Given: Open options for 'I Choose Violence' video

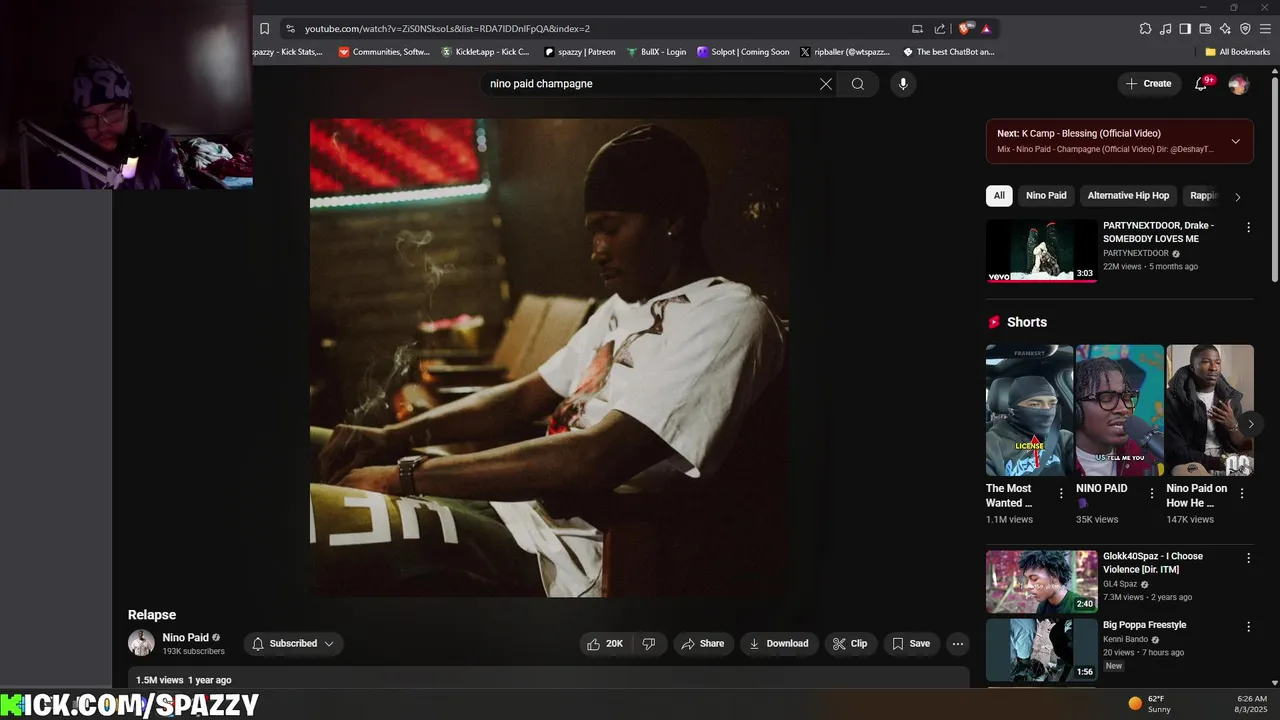Looking at the screenshot, I should point(1248,558).
